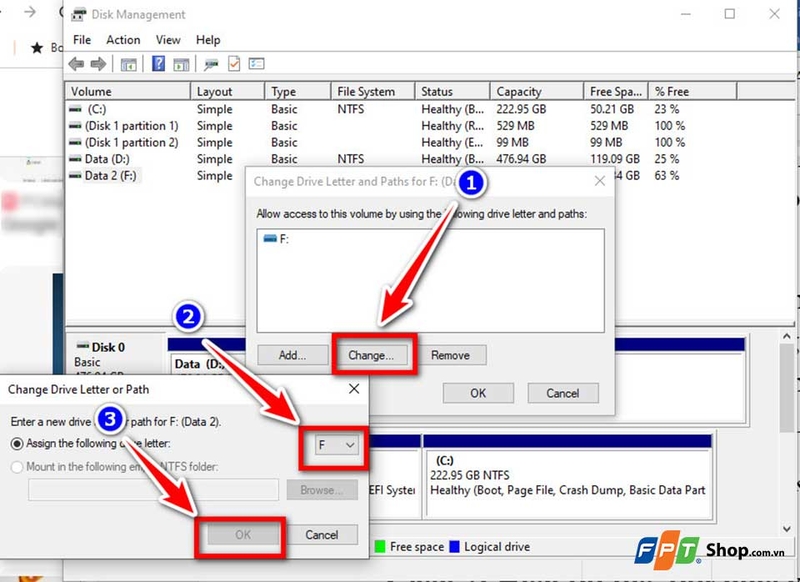Click Capacity column header to sort

click(536, 91)
